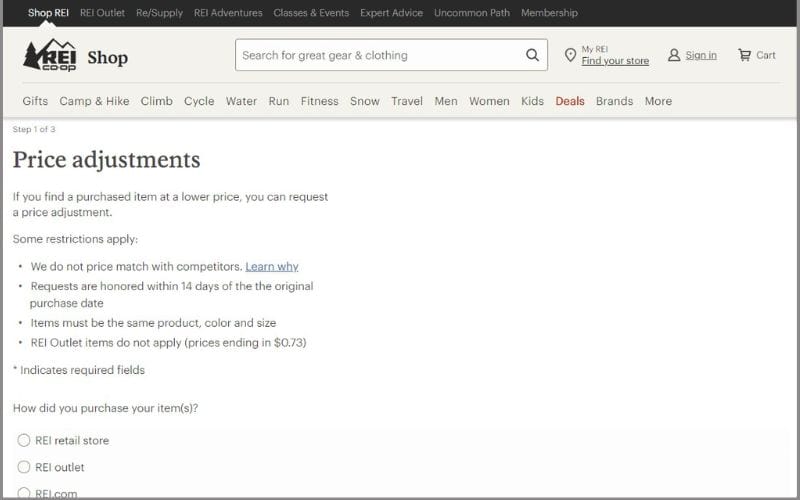The width and height of the screenshot is (800, 500).
Task: Expand the Fitness category
Action: point(319,101)
